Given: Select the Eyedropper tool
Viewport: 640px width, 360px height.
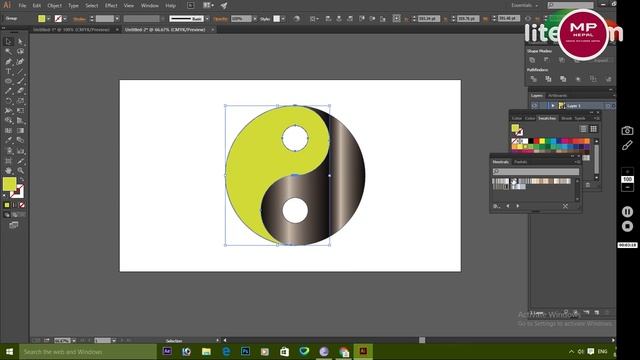Looking at the screenshot, I should point(8,140).
